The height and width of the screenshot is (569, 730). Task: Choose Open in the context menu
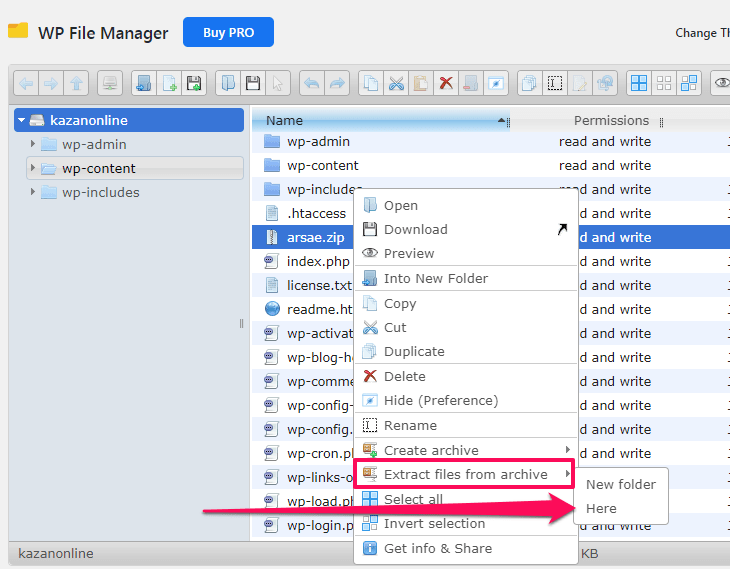[466, 205]
